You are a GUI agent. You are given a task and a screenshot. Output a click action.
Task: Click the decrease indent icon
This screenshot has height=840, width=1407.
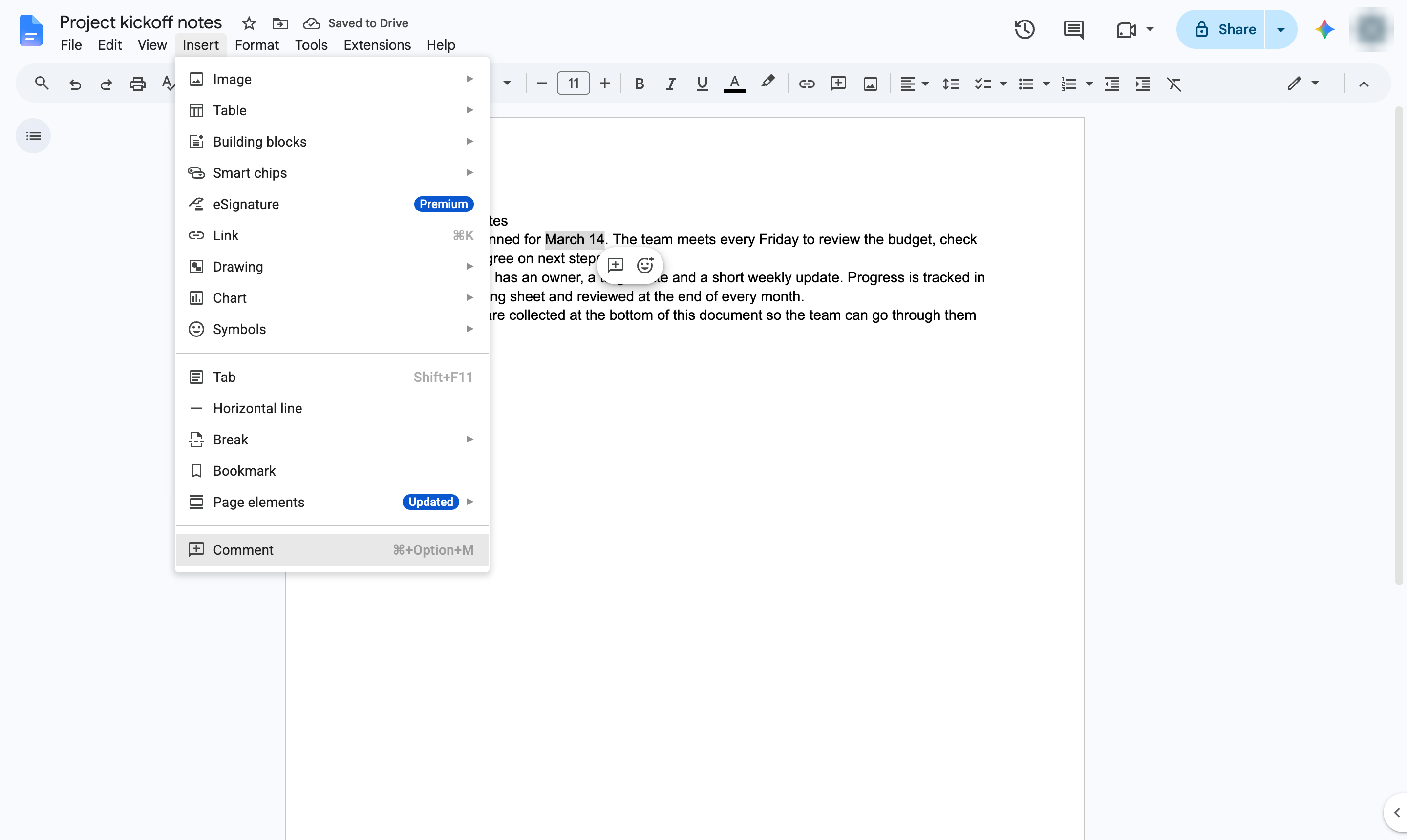[x=1111, y=84]
